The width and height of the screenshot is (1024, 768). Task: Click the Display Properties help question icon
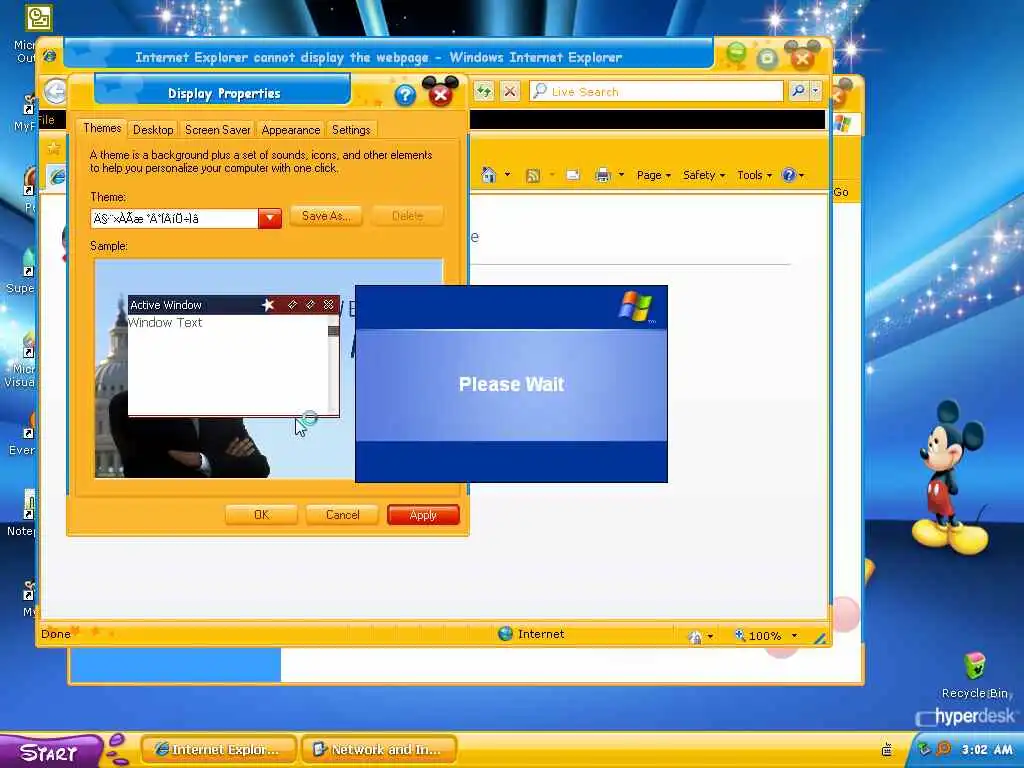tap(405, 95)
